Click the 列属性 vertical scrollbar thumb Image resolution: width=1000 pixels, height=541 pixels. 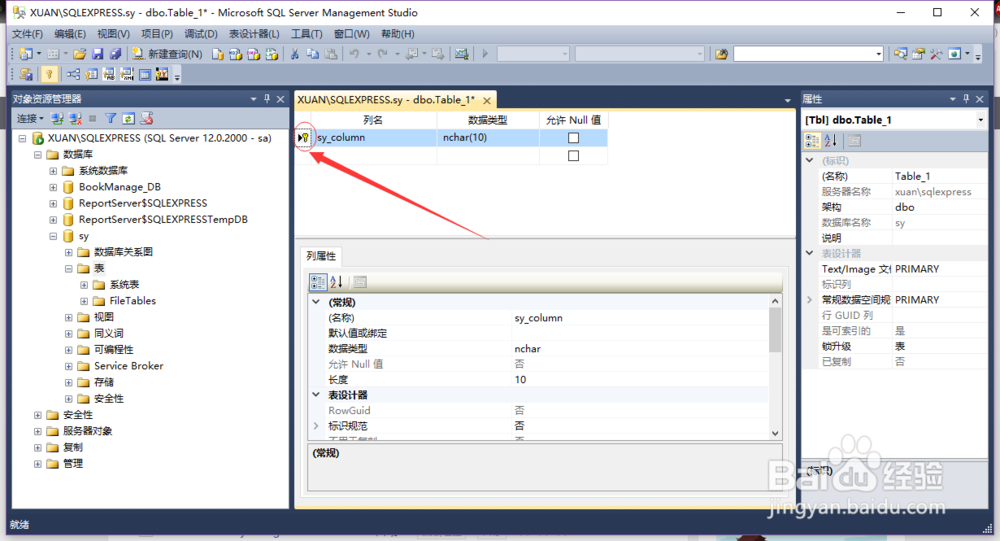(x=775, y=330)
